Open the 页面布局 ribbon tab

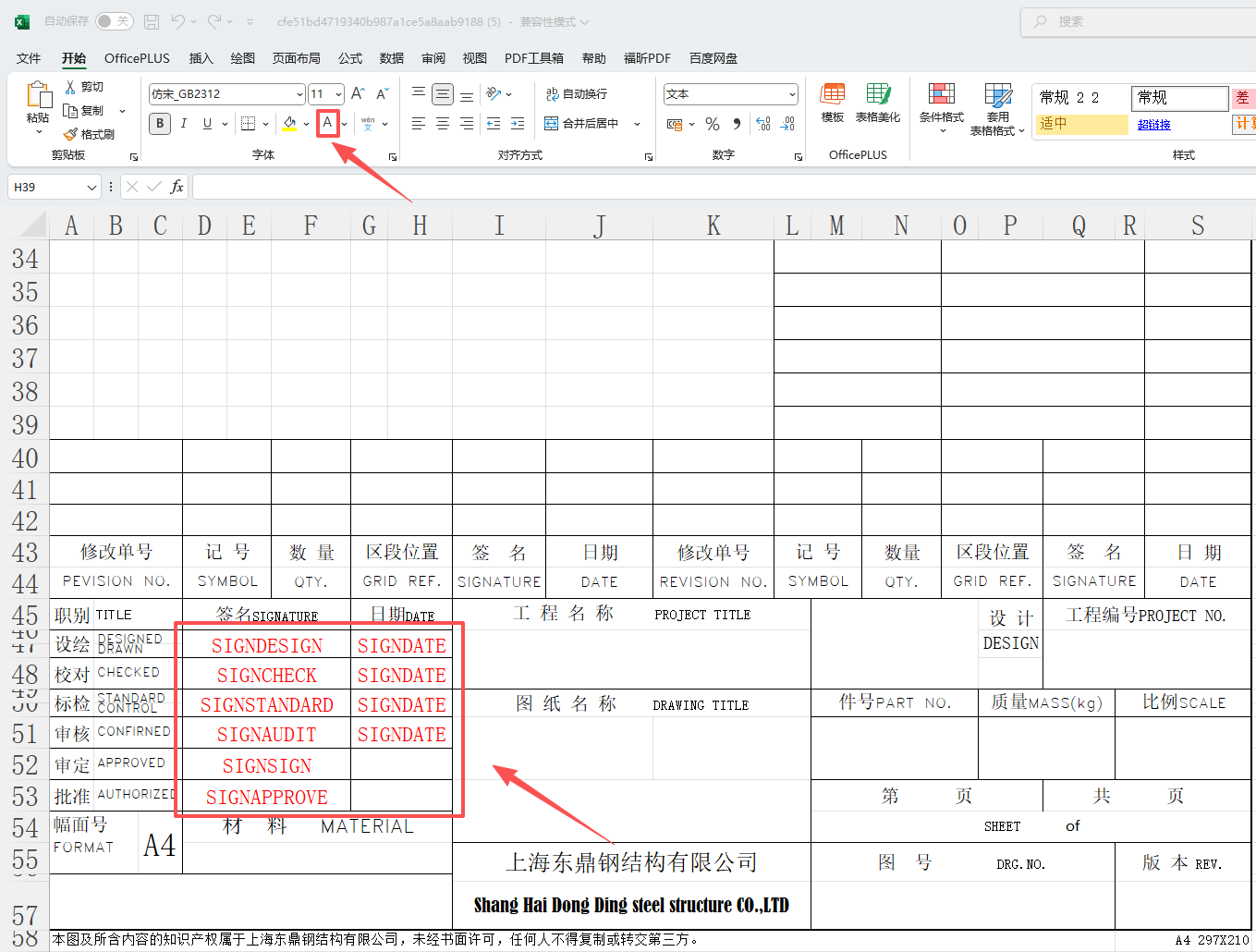click(296, 58)
